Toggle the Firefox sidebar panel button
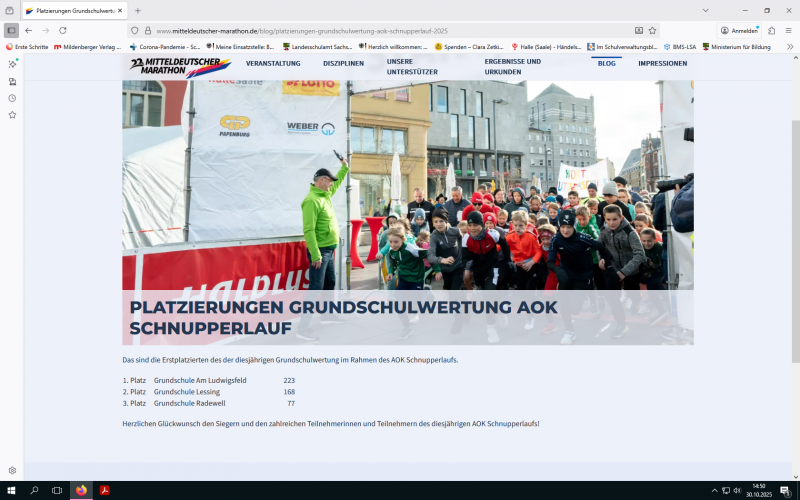The width and height of the screenshot is (800, 500). pyautogui.click(x=12, y=30)
